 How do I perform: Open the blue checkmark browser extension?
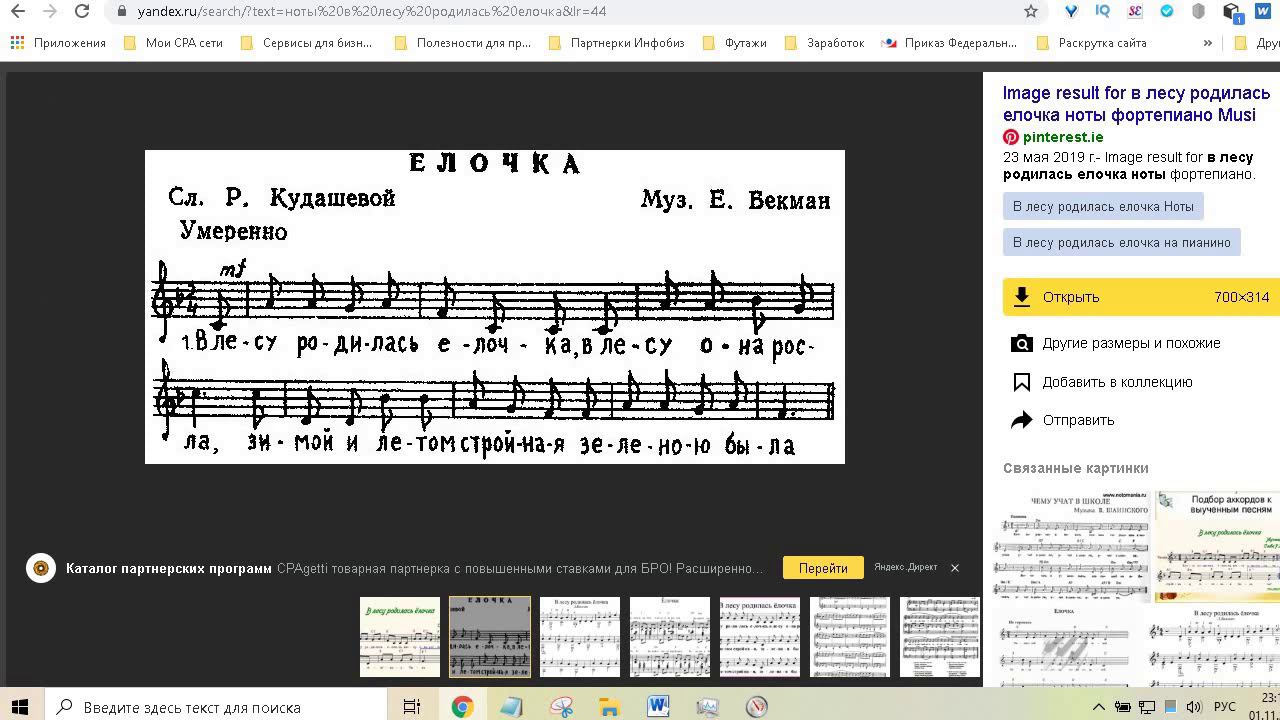pos(1167,11)
